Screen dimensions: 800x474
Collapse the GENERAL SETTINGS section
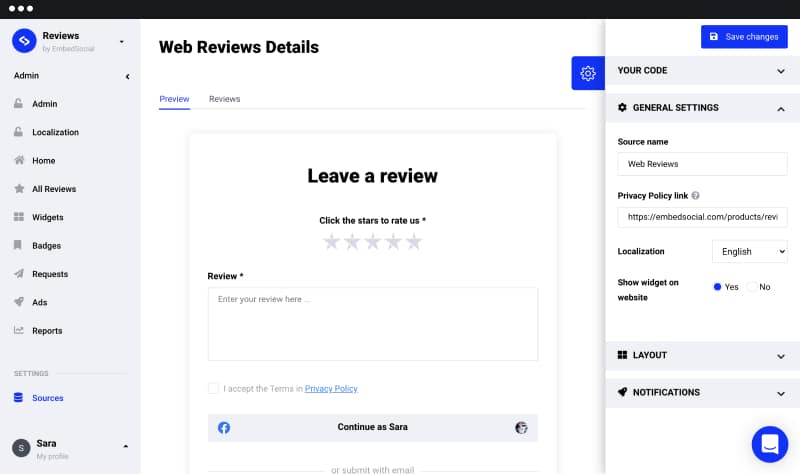click(702, 108)
